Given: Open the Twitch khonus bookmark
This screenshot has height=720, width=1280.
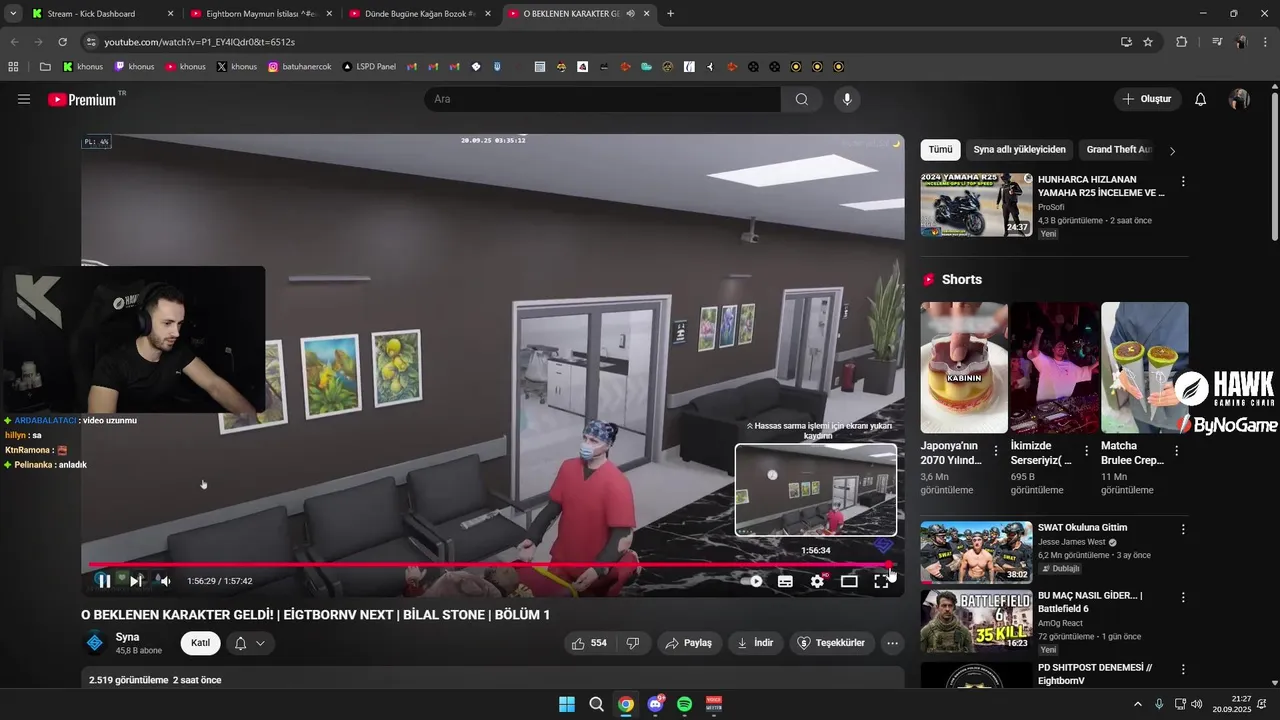Looking at the screenshot, I should (134, 67).
